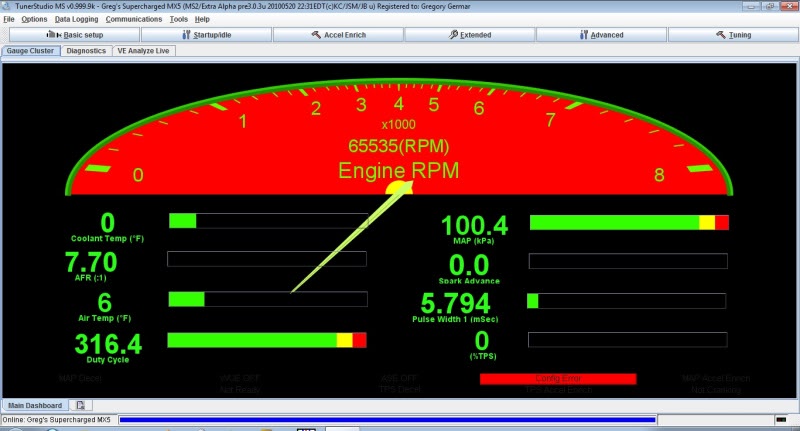Click the 65535(RPM) readout
800x431 pixels.
pos(399,146)
